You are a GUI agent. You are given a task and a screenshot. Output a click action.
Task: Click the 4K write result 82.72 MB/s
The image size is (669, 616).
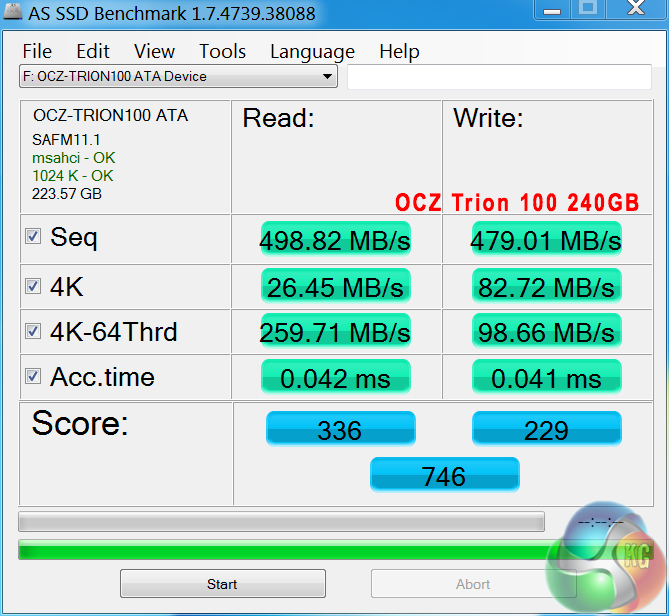547,286
